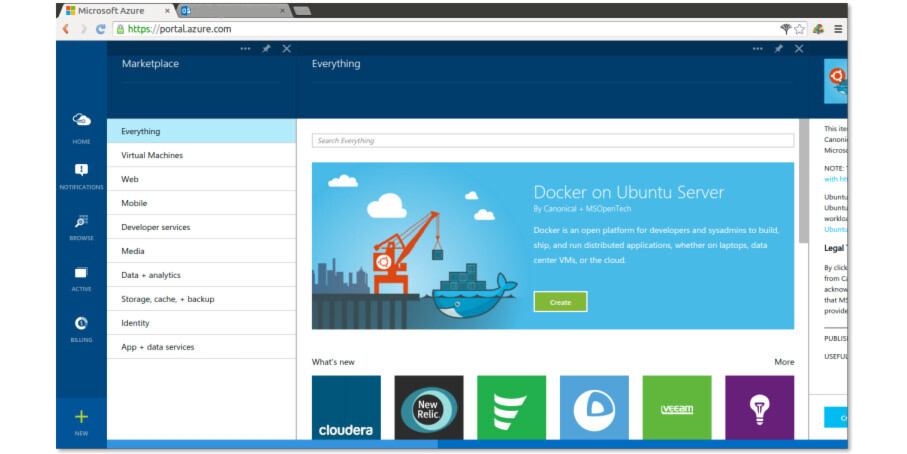Select the Data + analytics category

pyautogui.click(x=201, y=275)
